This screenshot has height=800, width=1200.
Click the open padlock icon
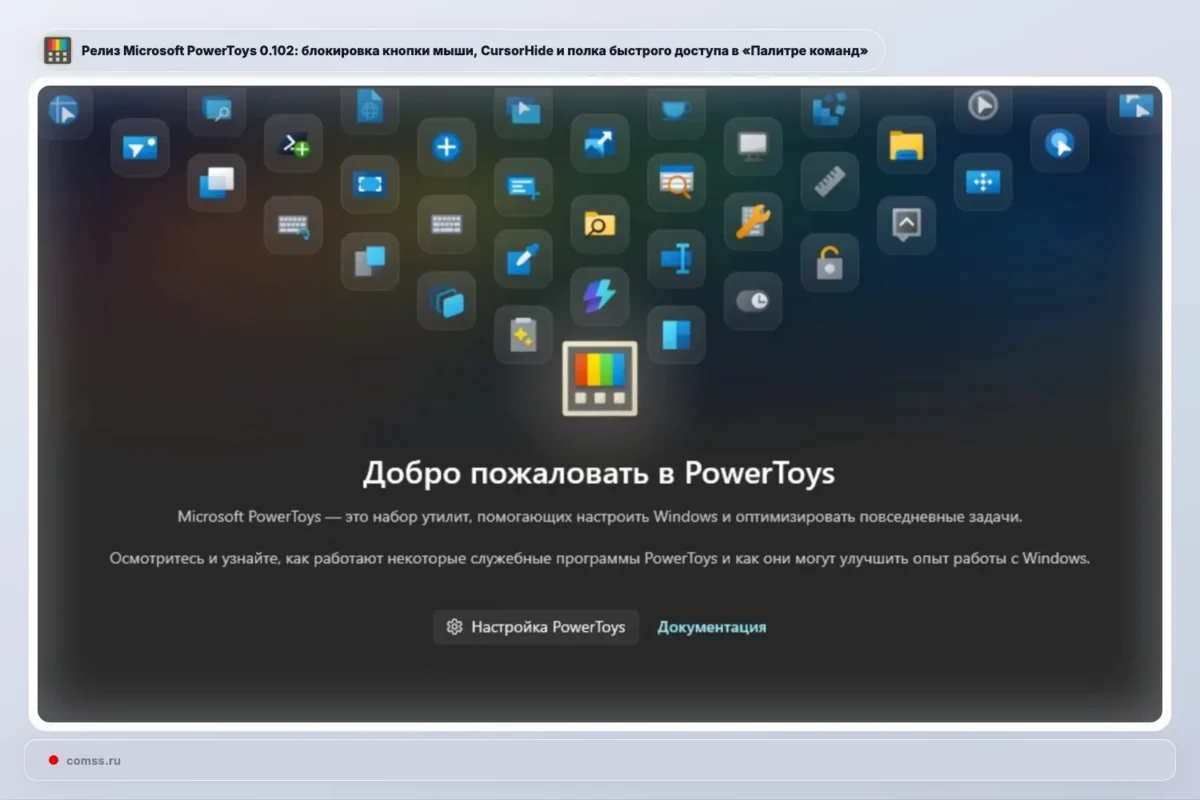tap(830, 263)
